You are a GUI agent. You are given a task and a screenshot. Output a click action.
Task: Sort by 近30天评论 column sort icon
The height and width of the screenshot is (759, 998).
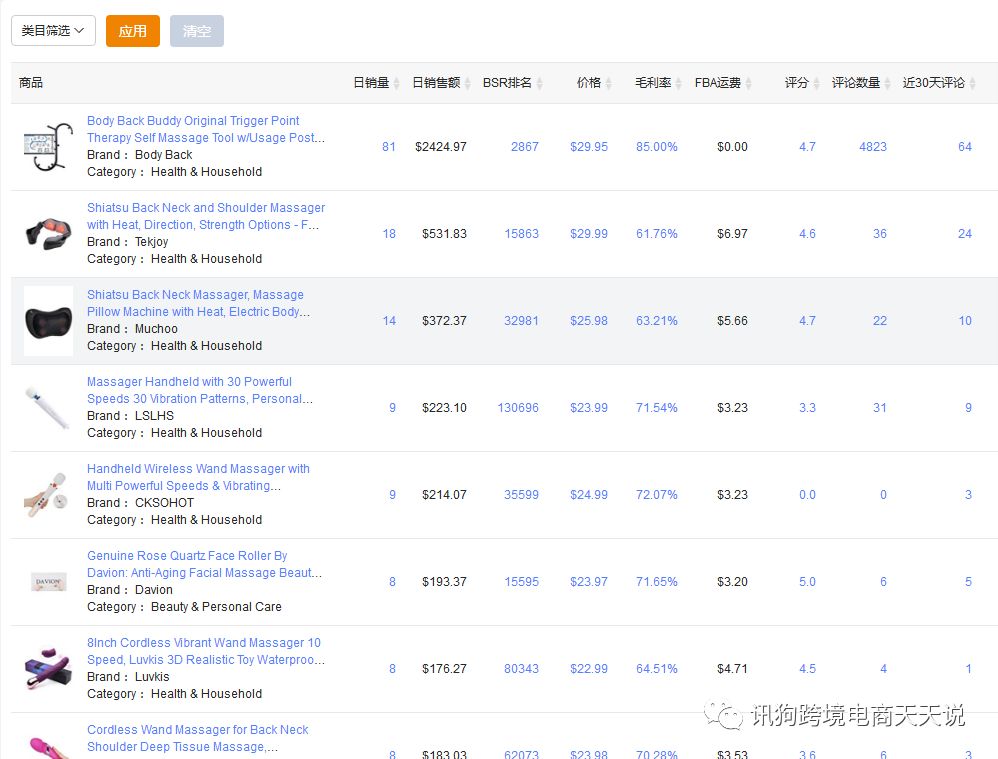pyautogui.click(x=973, y=83)
